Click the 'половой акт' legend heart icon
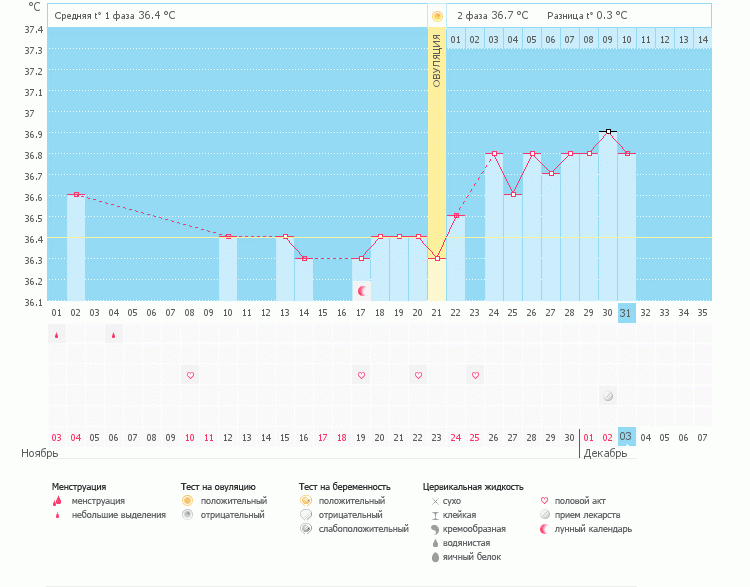 544,501
